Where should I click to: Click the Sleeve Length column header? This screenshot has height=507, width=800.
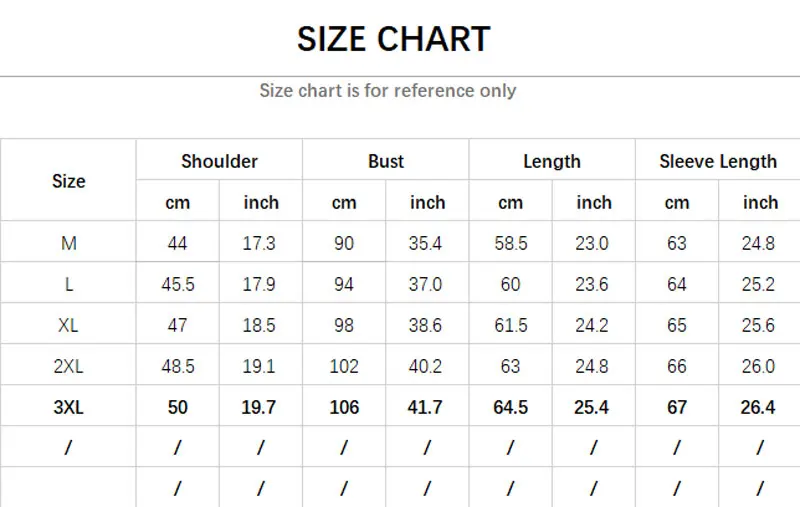(718, 162)
